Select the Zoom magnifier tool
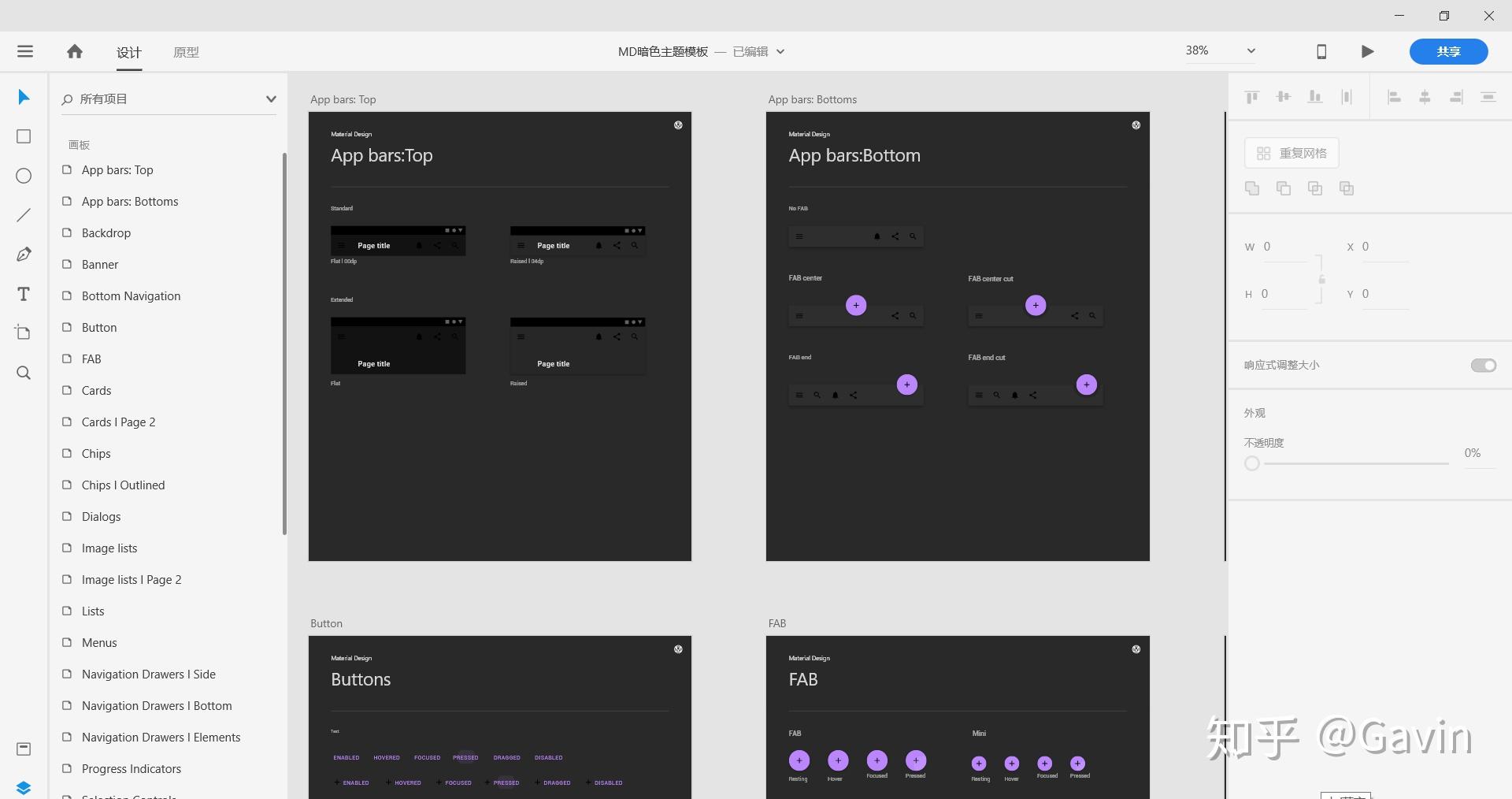The image size is (1512, 799). coord(24,373)
